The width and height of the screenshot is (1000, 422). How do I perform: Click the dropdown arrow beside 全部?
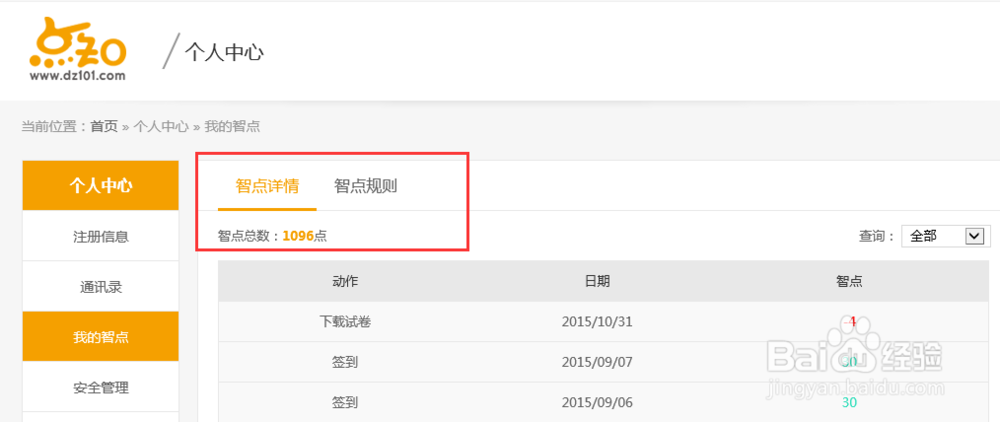coord(975,236)
